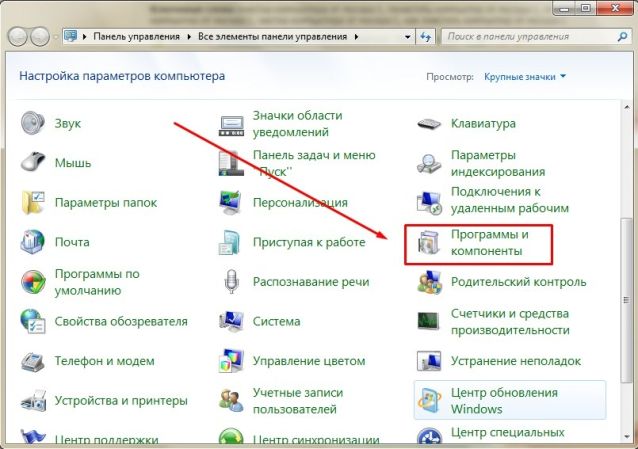Open the Система computer icon
Image resolution: width=638 pixels, height=449 pixels.
point(231,321)
